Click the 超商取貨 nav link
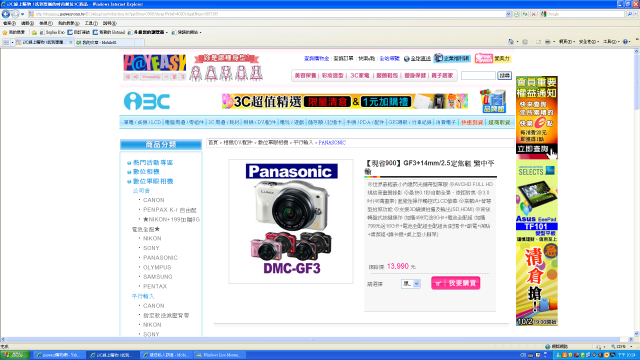 click(499, 122)
